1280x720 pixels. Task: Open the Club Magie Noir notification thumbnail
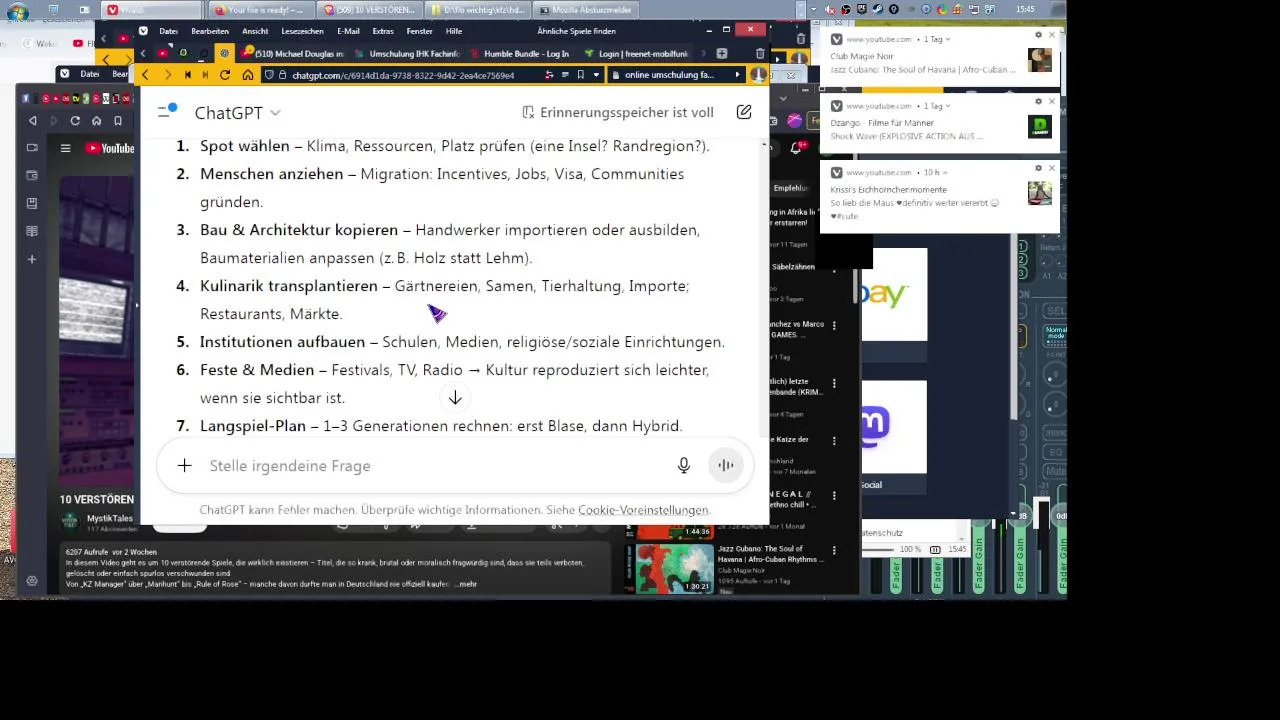pyautogui.click(x=1040, y=60)
